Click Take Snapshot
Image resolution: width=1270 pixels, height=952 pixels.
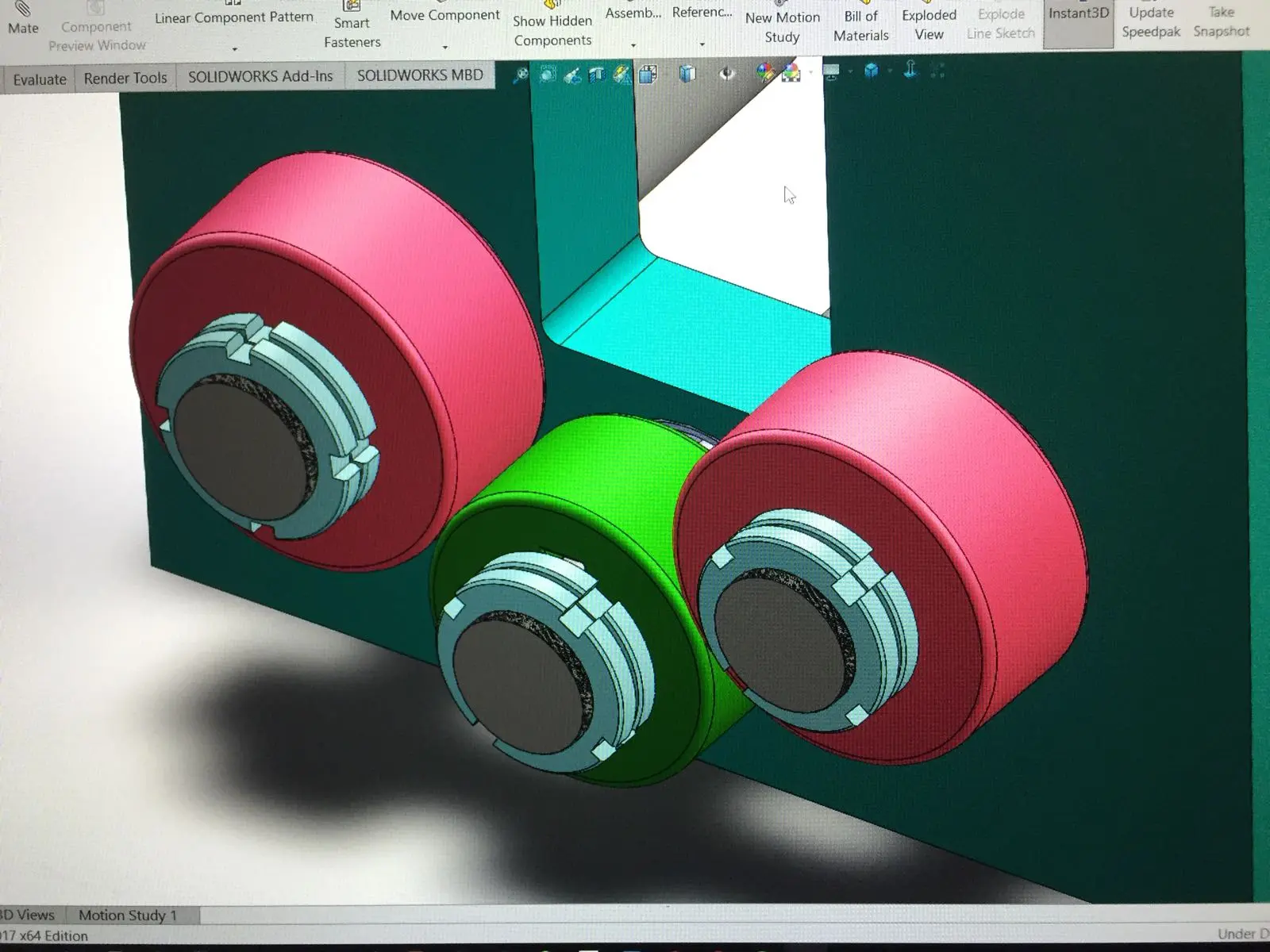click(x=1222, y=21)
